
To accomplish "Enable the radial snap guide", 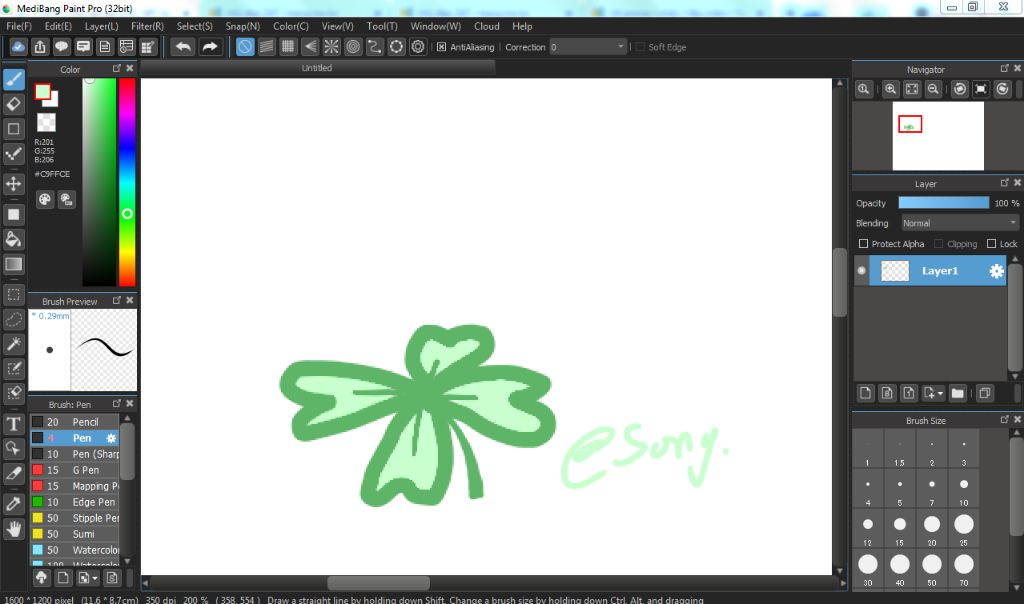I will click(x=332, y=46).
